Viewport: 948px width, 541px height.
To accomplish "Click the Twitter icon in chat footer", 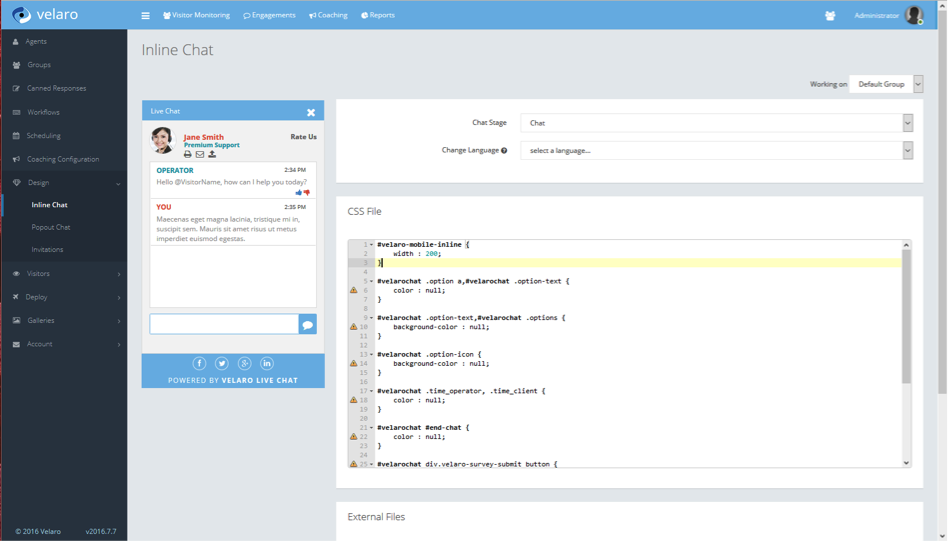I will [222, 363].
